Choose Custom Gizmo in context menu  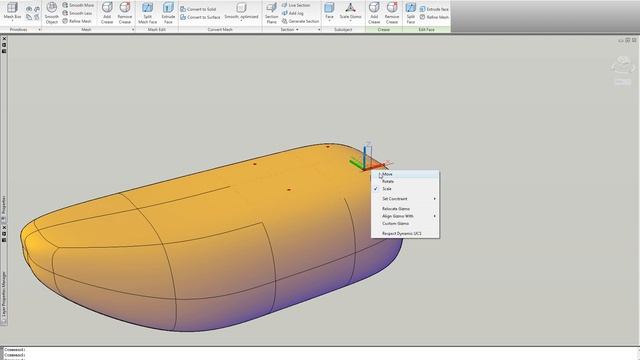click(405, 224)
